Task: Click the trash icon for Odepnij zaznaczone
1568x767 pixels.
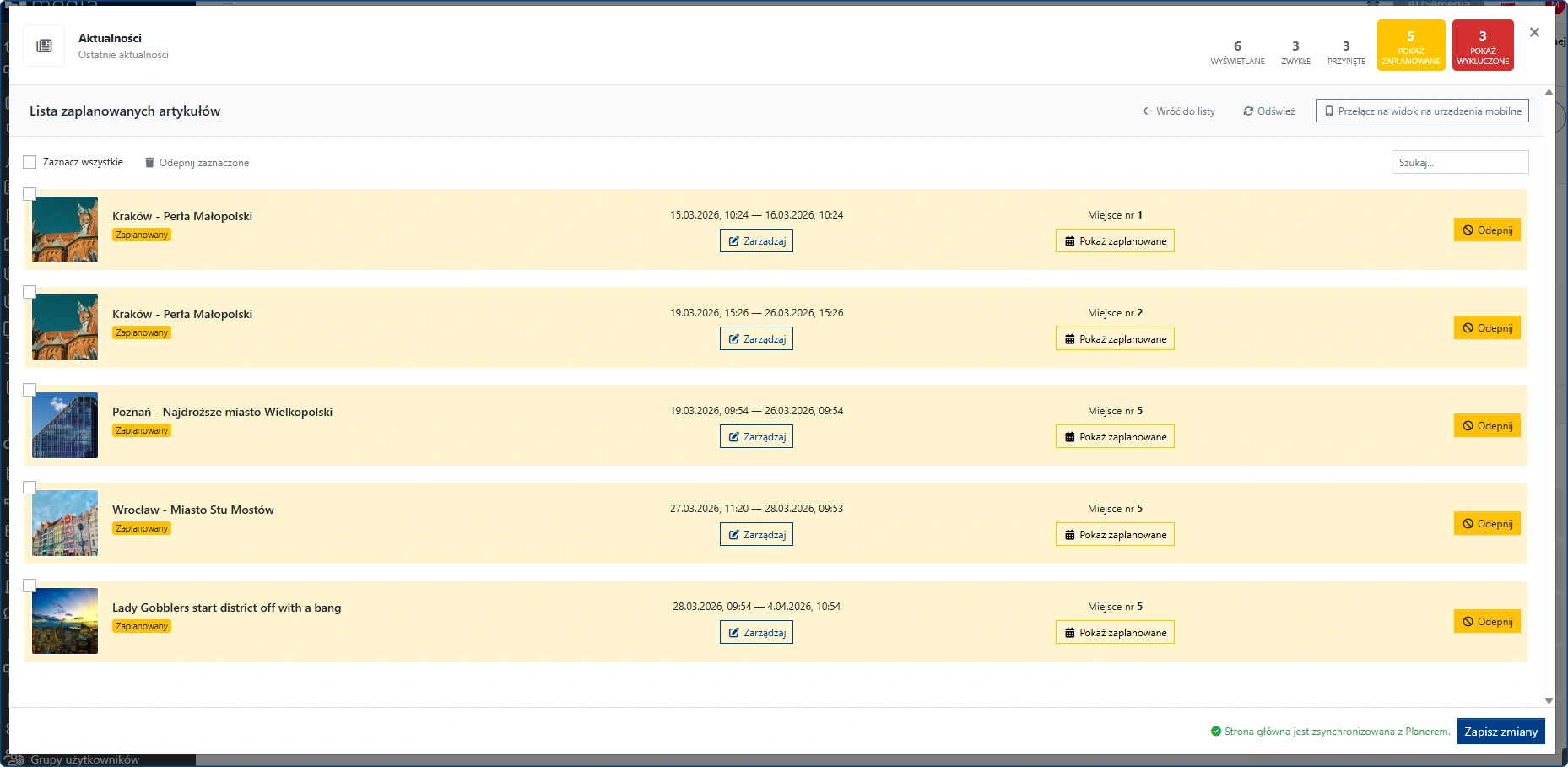Action: point(149,163)
